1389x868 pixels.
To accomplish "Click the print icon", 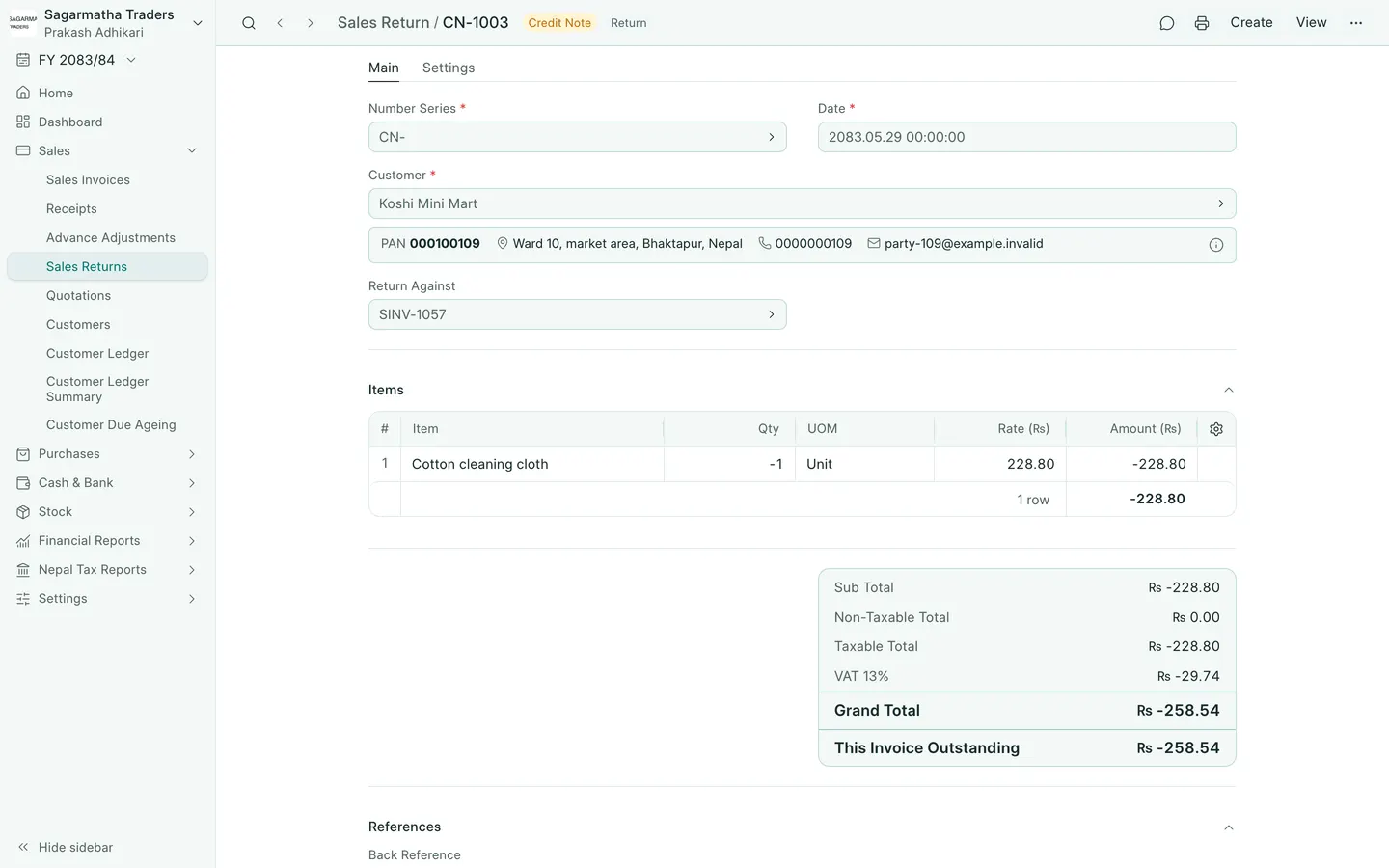I will [x=1202, y=23].
